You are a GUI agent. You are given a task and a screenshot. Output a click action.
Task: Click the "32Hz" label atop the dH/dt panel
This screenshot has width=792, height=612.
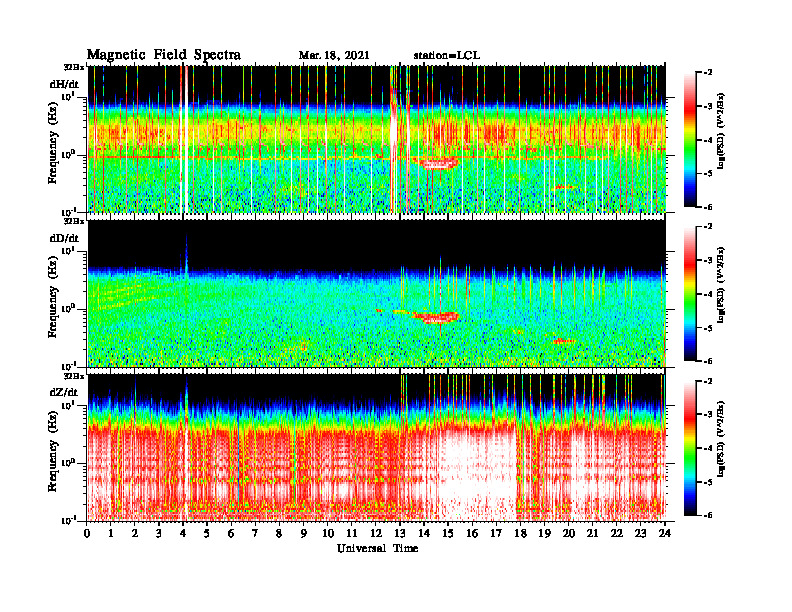(x=73, y=67)
